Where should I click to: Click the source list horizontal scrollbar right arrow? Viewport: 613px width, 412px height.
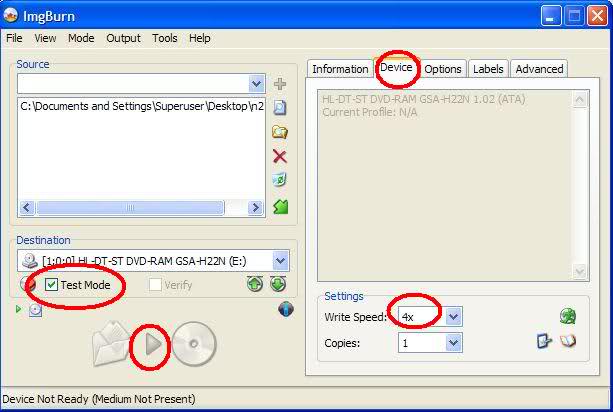coord(256,208)
